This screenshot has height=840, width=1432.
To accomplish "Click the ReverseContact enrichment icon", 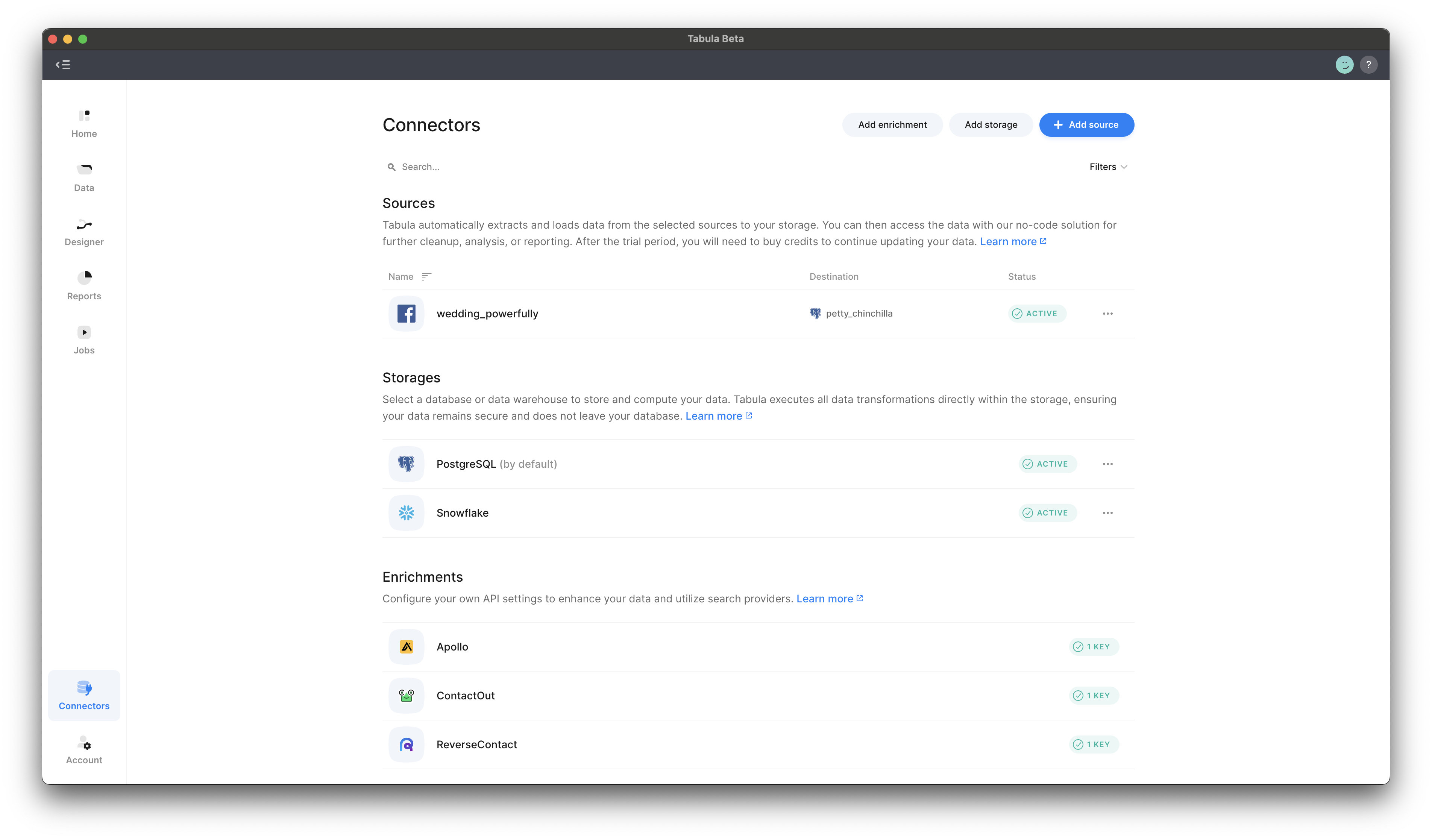I will point(406,744).
